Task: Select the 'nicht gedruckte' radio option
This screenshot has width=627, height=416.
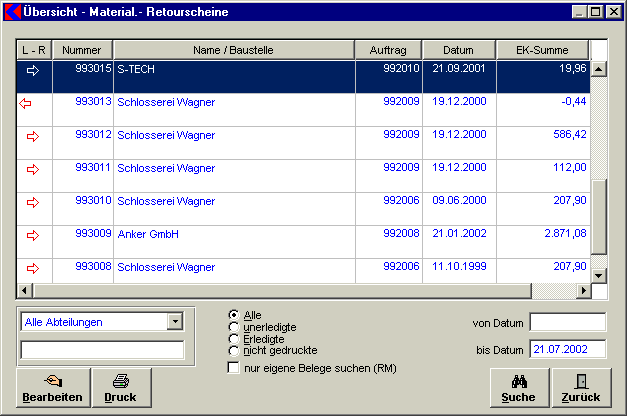Action: (234, 351)
